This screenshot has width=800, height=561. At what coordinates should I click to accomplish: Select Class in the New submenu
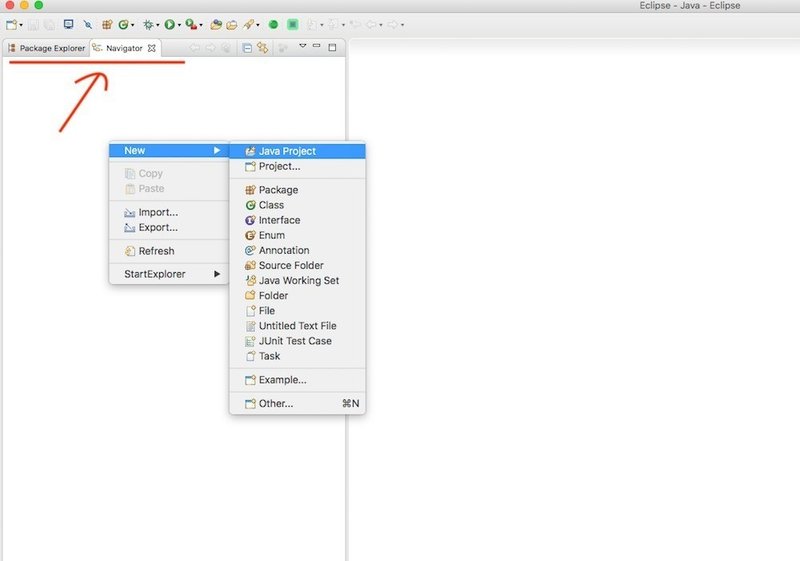coord(297,205)
